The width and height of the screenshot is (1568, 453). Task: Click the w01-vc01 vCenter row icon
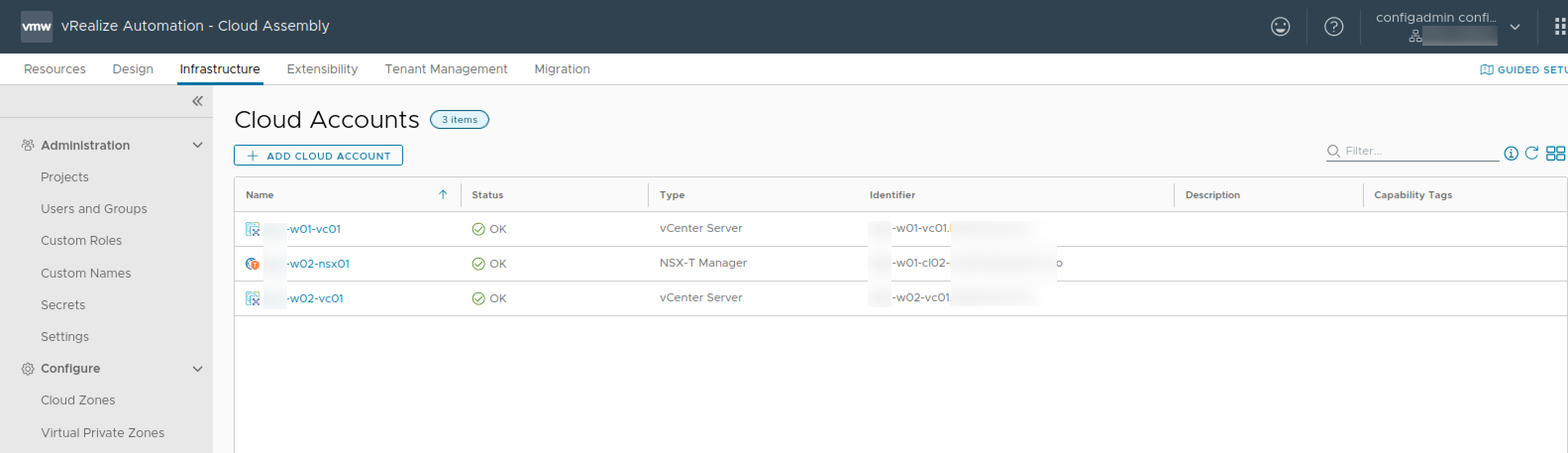tap(253, 229)
